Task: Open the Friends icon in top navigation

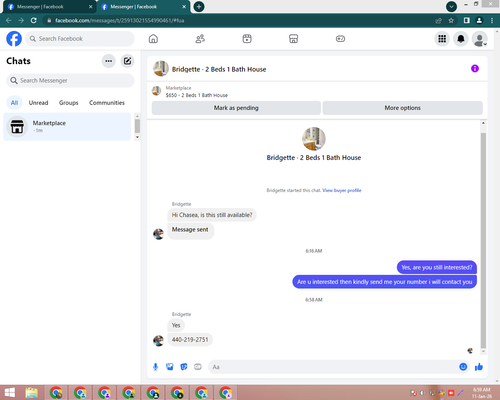Action: pyautogui.click(x=200, y=39)
